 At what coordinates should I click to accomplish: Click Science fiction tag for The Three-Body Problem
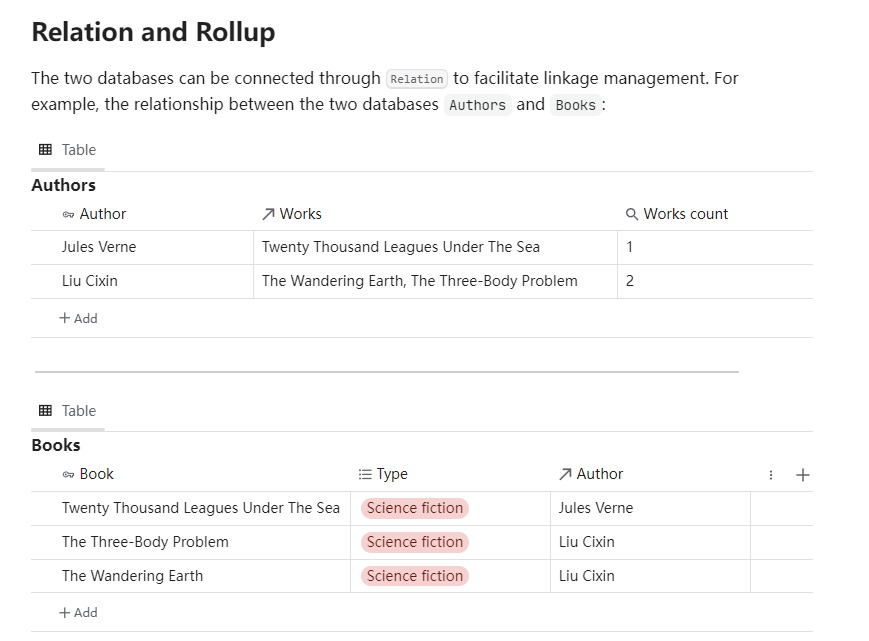click(414, 542)
